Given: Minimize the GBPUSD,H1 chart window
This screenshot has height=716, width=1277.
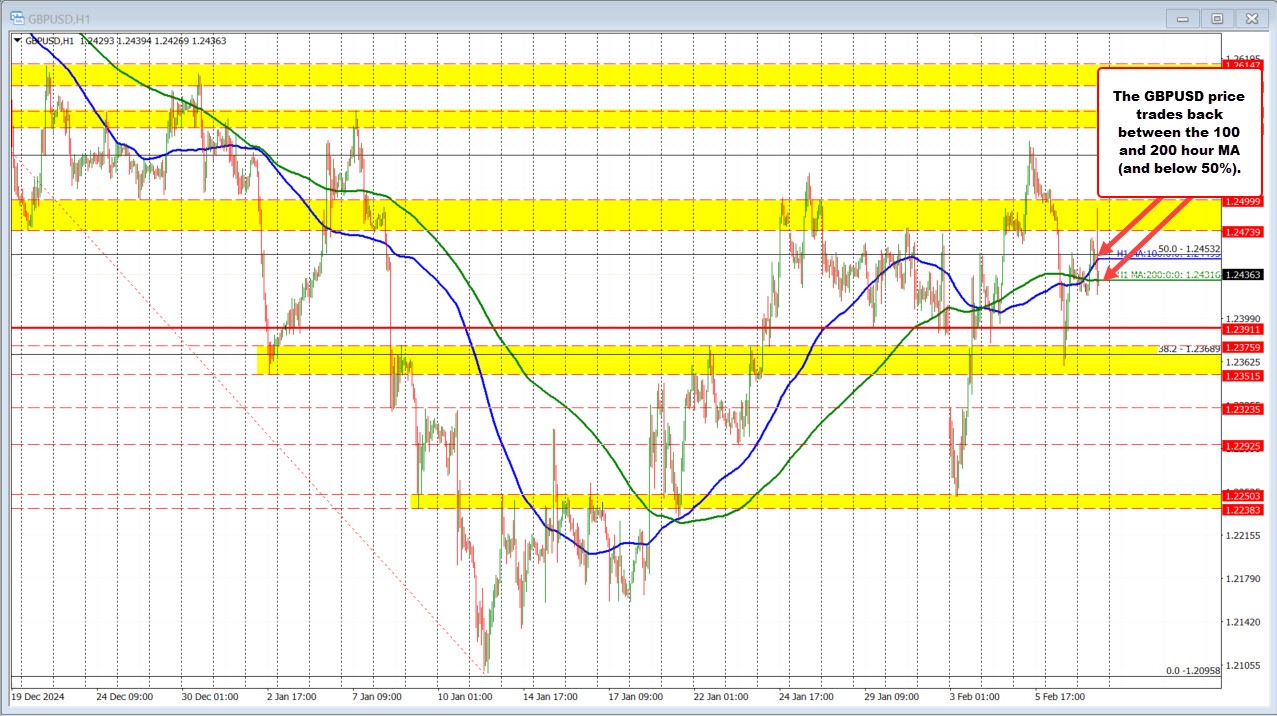Looking at the screenshot, I should coord(1181,18).
